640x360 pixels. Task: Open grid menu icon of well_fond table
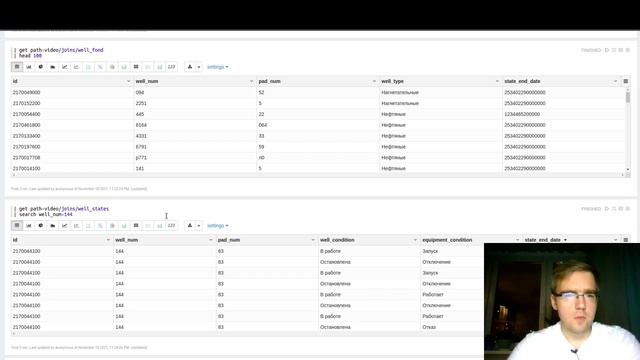tap(626, 81)
